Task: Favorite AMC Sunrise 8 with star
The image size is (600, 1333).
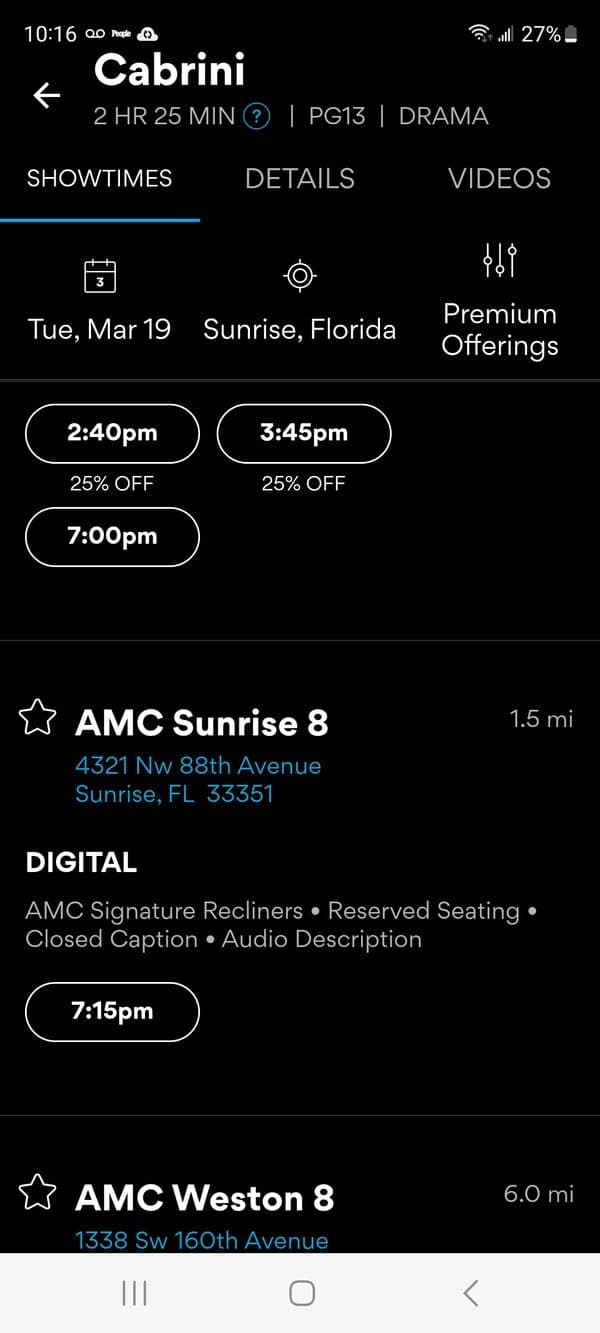Action: pyautogui.click(x=38, y=718)
